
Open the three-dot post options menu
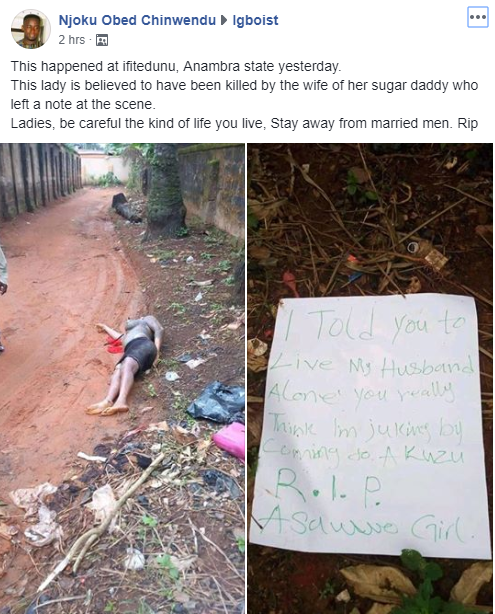tap(478, 18)
